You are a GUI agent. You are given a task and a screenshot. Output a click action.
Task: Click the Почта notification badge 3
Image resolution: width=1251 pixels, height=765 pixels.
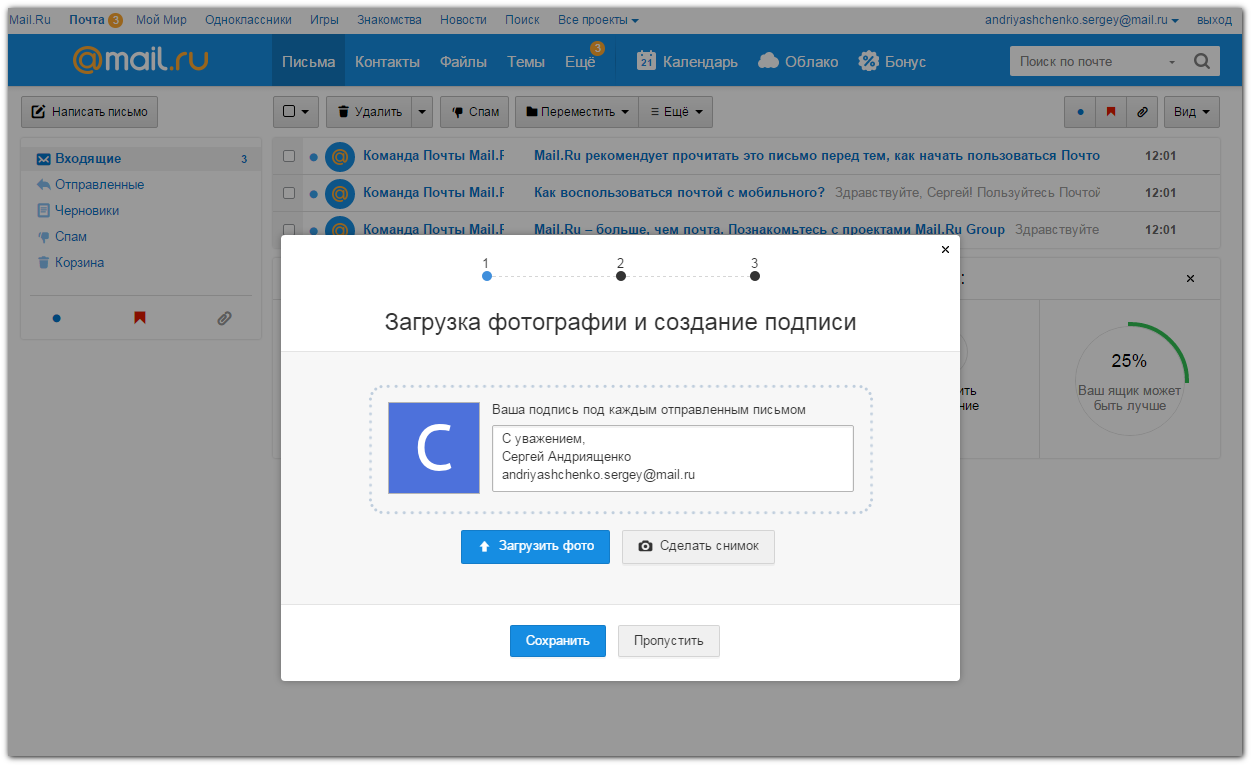115,20
